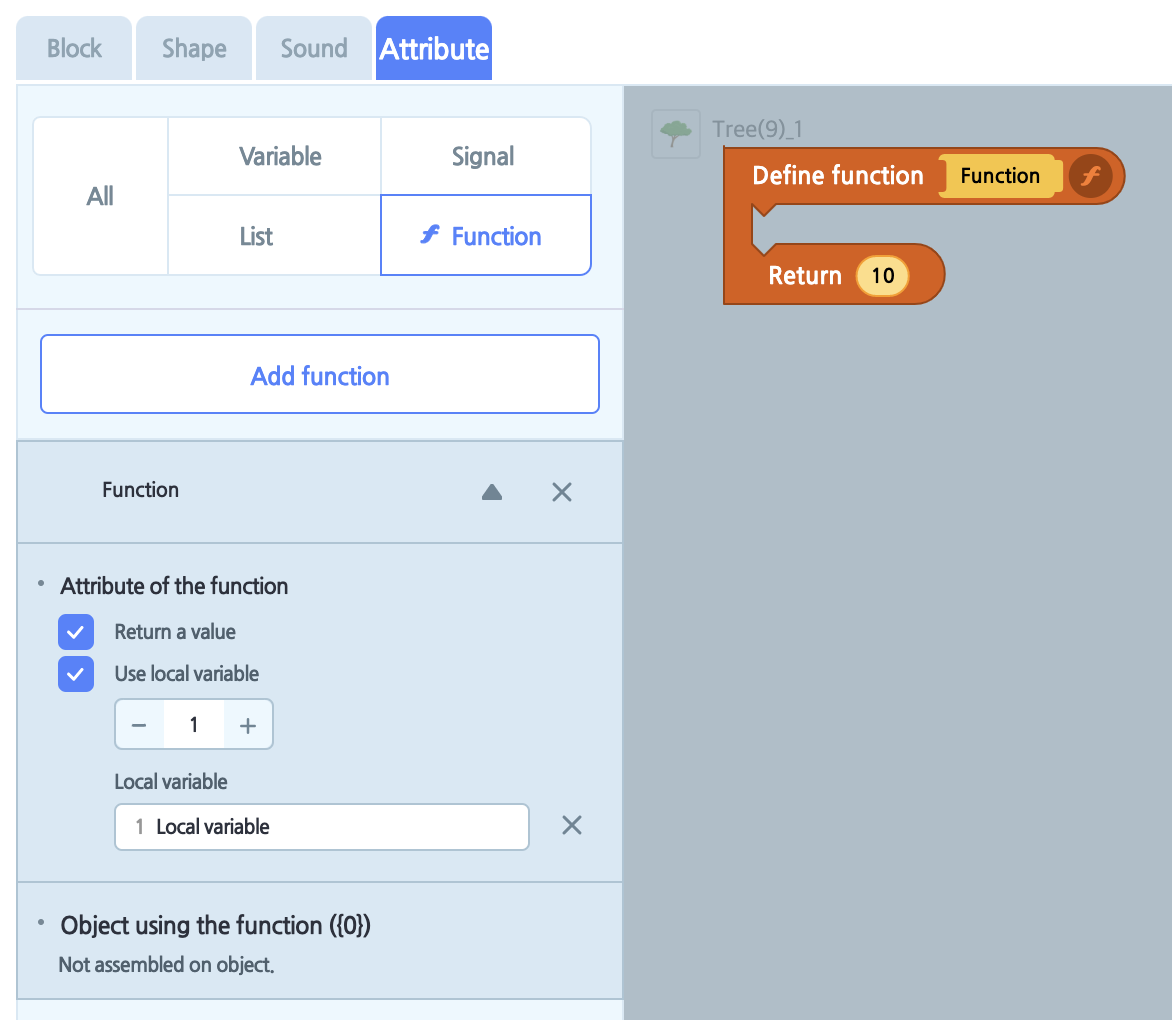Open the Shape tab
The height and width of the screenshot is (1020, 1172).
[193, 47]
